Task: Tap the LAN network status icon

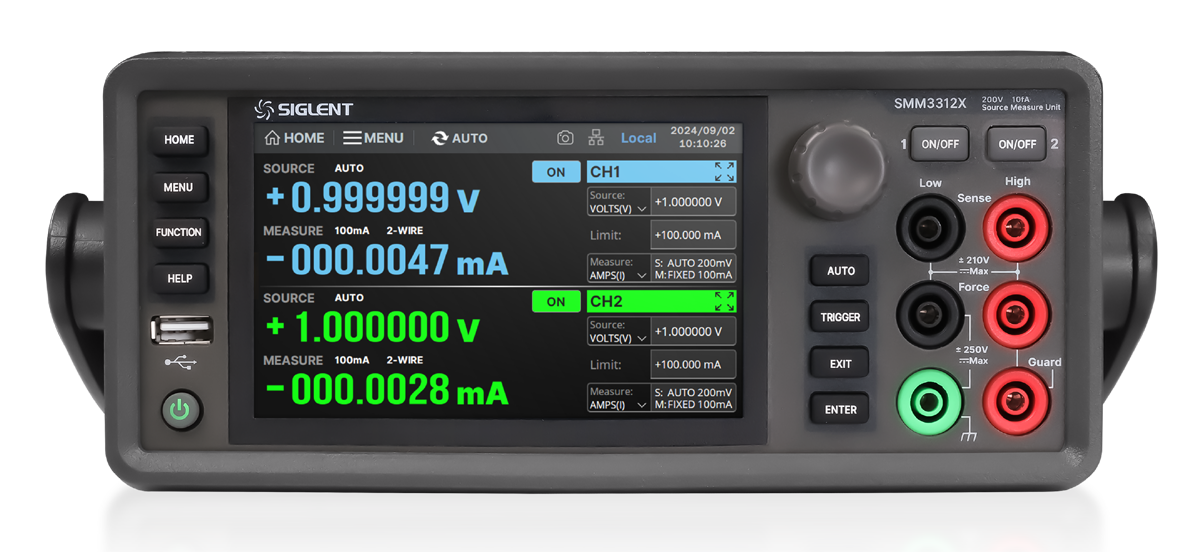Action: (x=596, y=138)
